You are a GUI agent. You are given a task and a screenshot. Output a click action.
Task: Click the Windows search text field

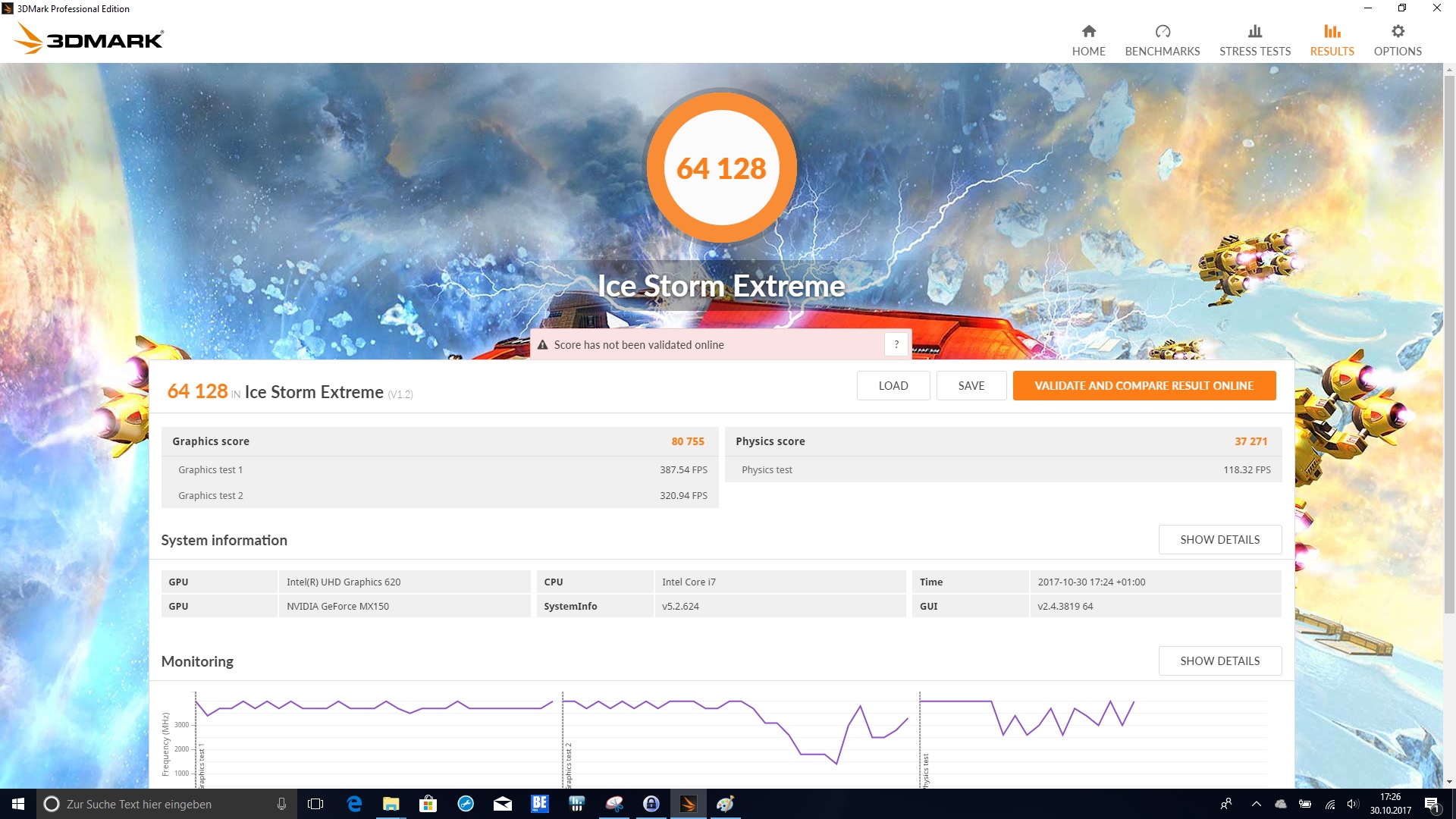167,804
